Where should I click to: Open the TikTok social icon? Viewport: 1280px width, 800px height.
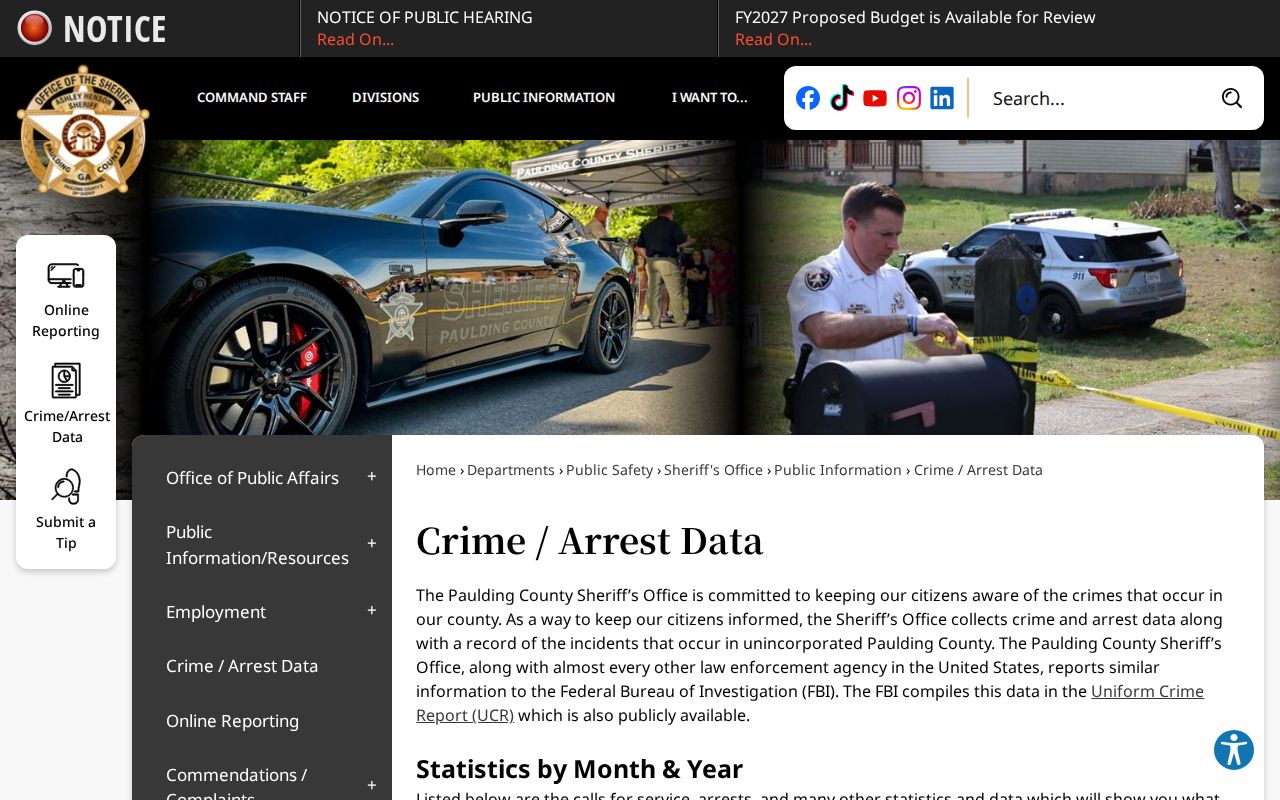pyautogui.click(x=842, y=98)
